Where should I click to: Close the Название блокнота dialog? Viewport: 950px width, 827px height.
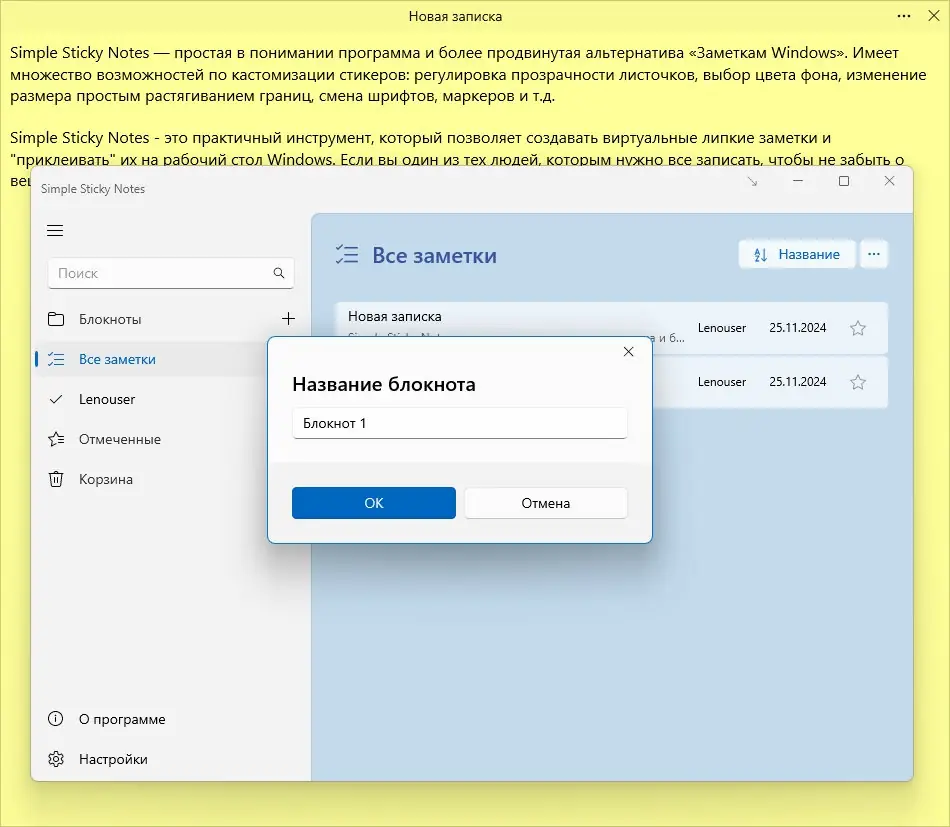628,352
